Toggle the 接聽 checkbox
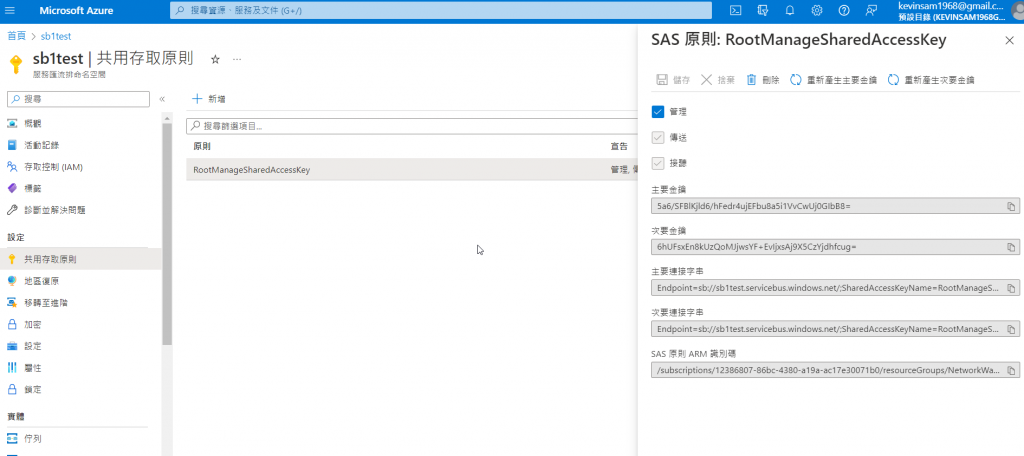The width and height of the screenshot is (1024, 456). coord(658,163)
